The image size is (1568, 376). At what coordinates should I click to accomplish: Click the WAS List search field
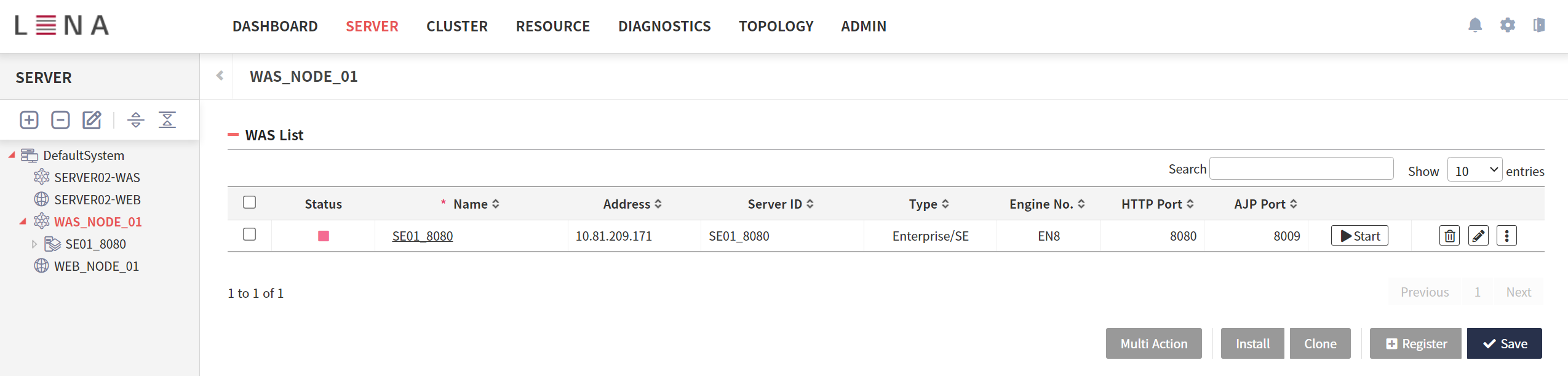[1301, 169]
